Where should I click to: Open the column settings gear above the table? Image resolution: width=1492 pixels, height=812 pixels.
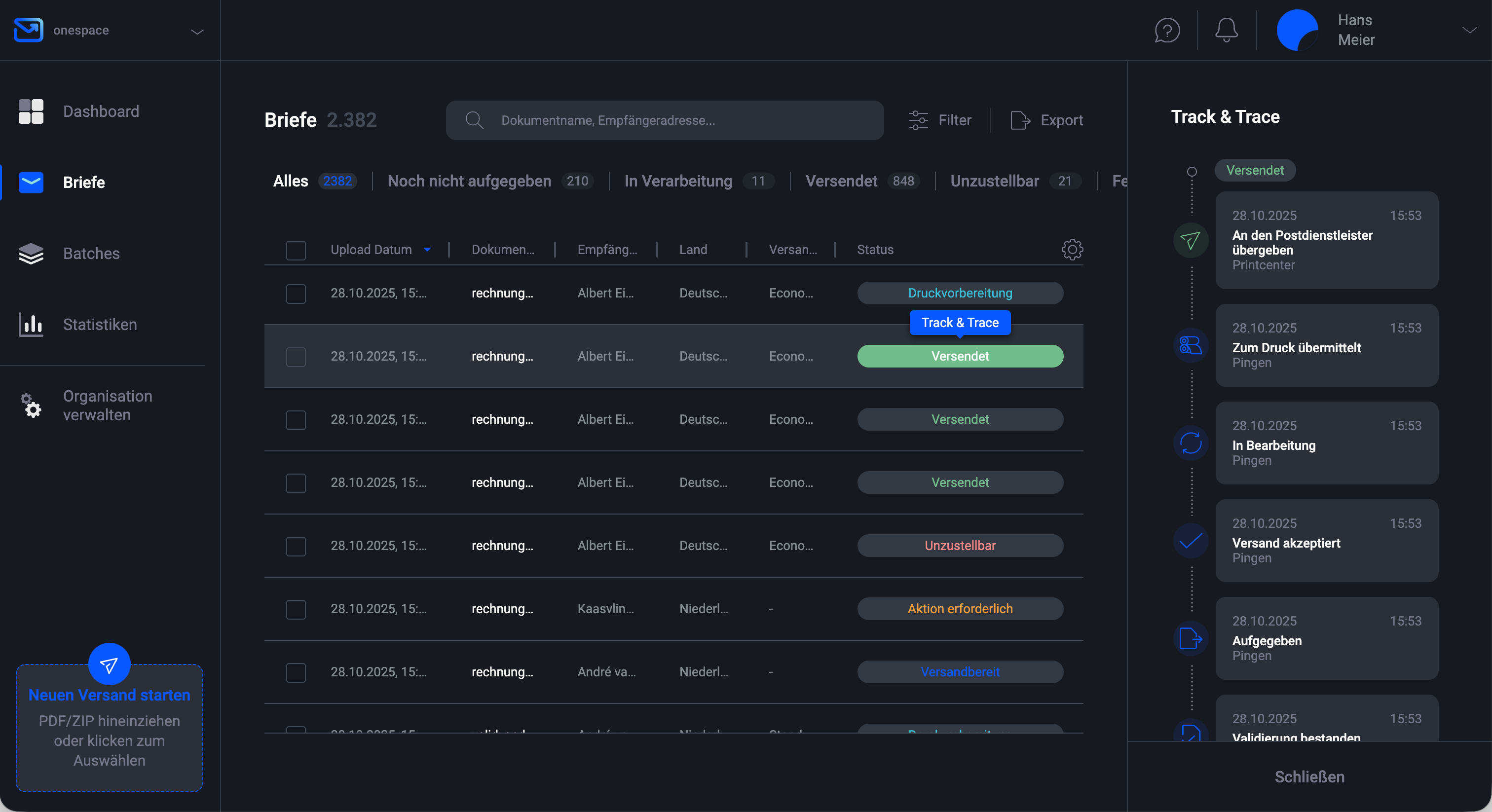point(1072,249)
